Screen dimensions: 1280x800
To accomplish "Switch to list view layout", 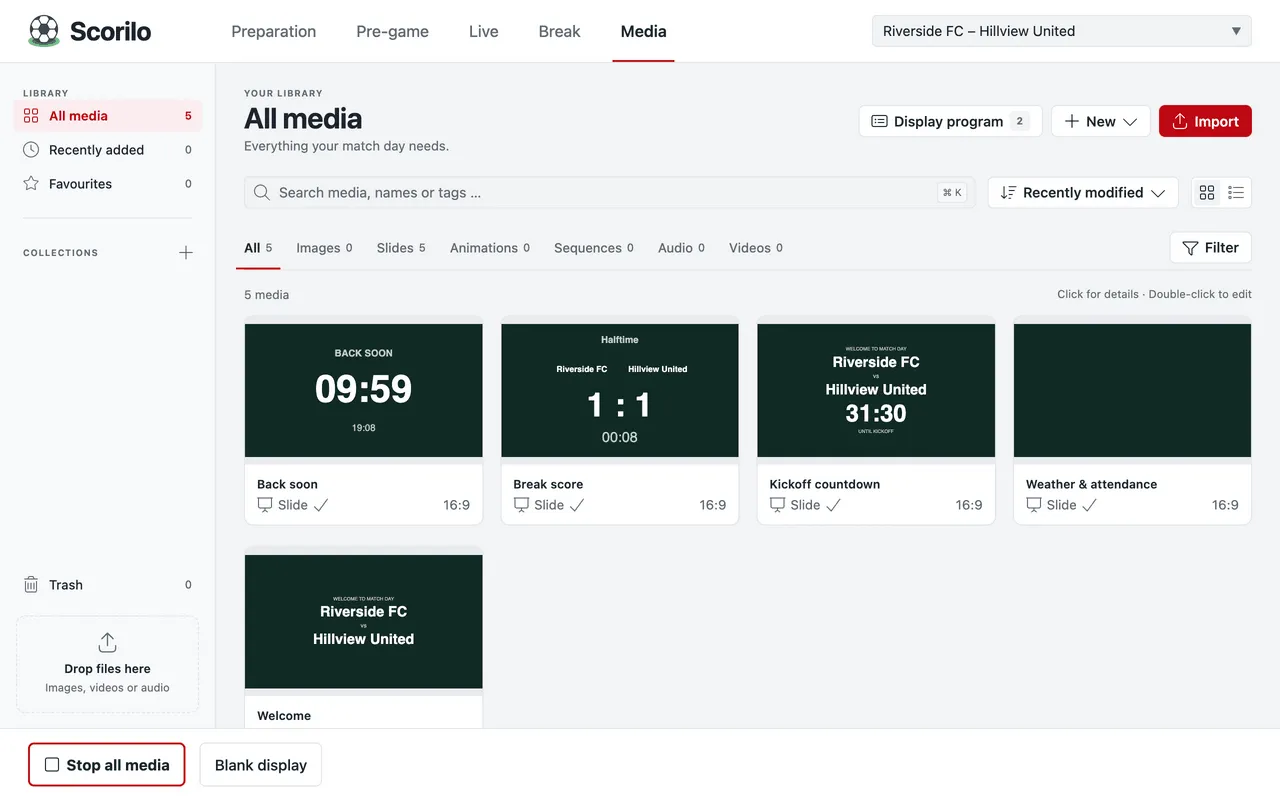I will (x=1236, y=193).
